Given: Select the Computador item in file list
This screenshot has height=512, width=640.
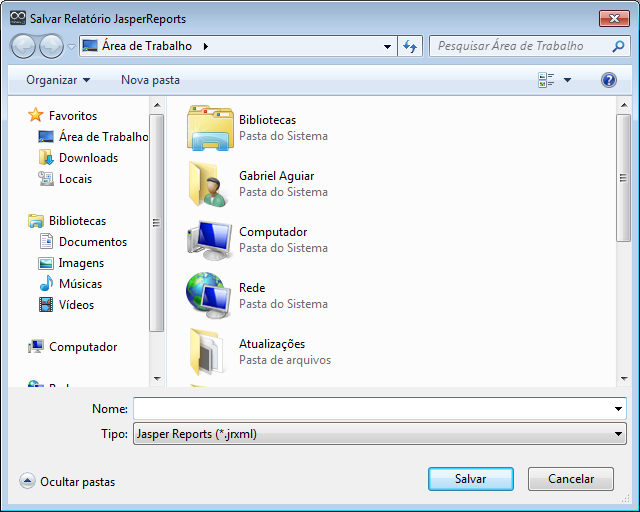Looking at the screenshot, I should point(209,240).
